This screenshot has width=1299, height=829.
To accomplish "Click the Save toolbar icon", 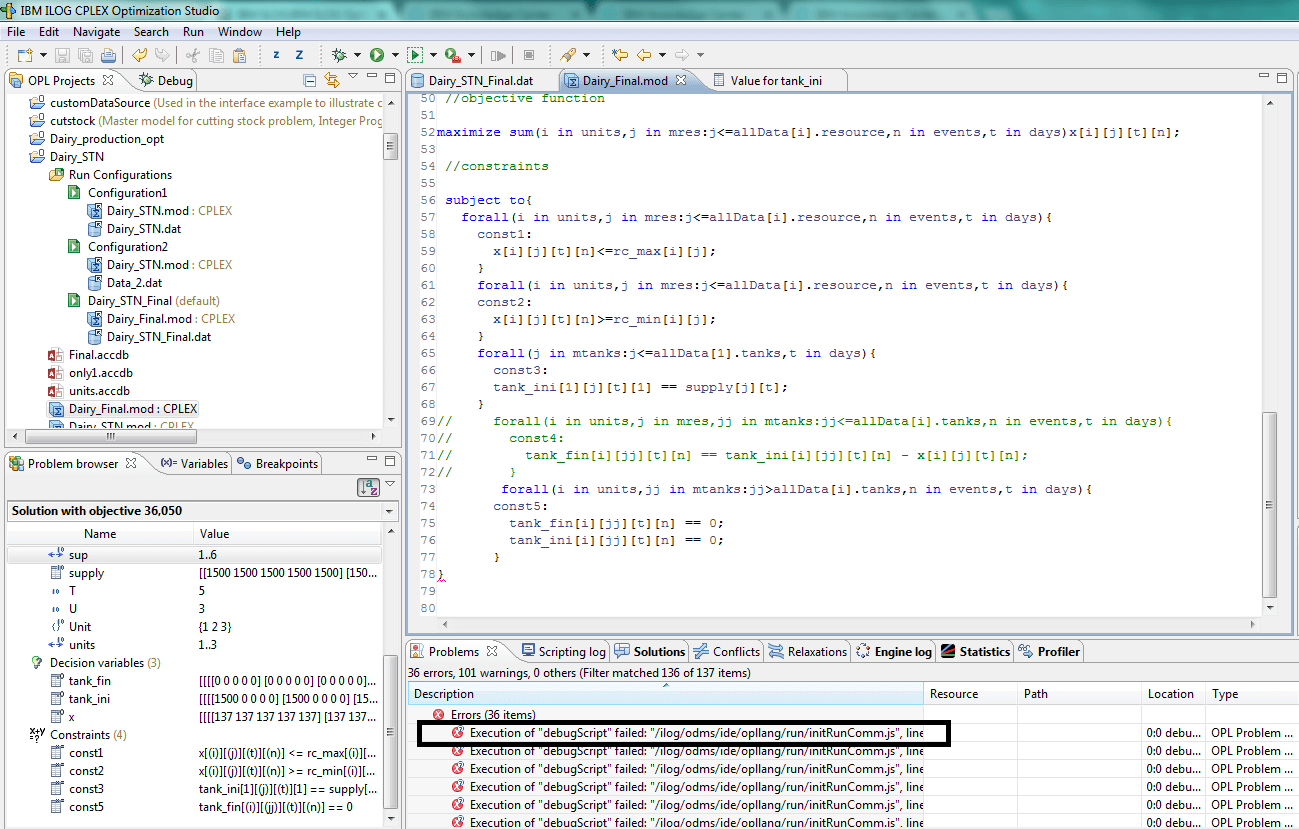I will (63, 55).
